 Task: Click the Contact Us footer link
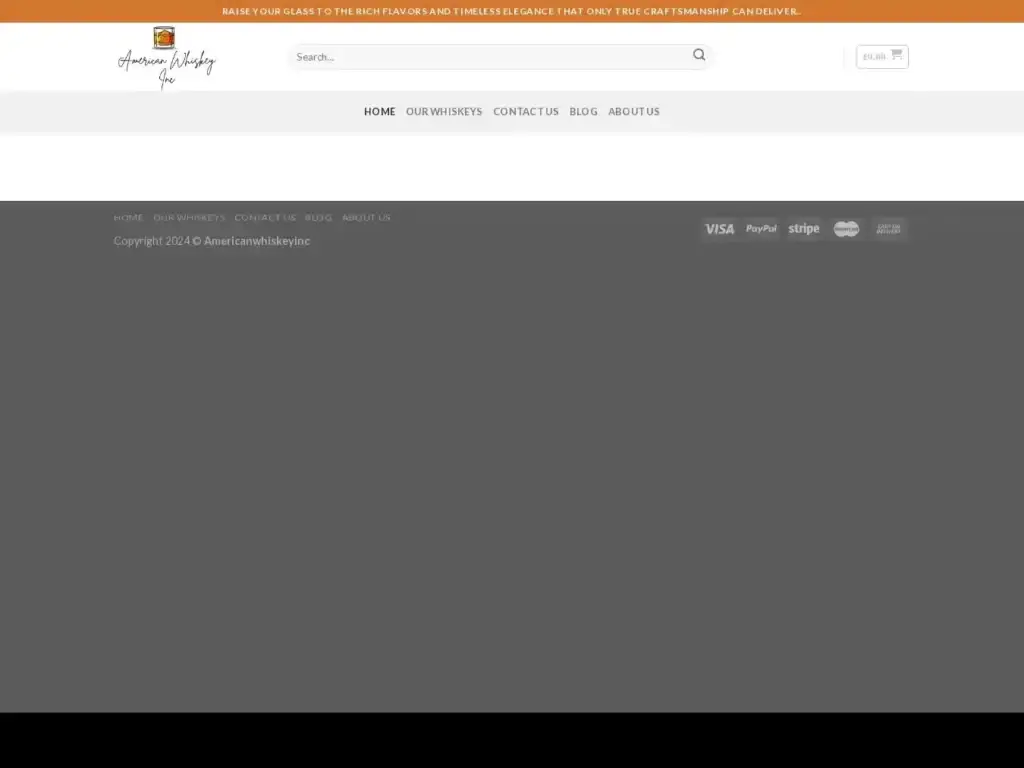265,218
